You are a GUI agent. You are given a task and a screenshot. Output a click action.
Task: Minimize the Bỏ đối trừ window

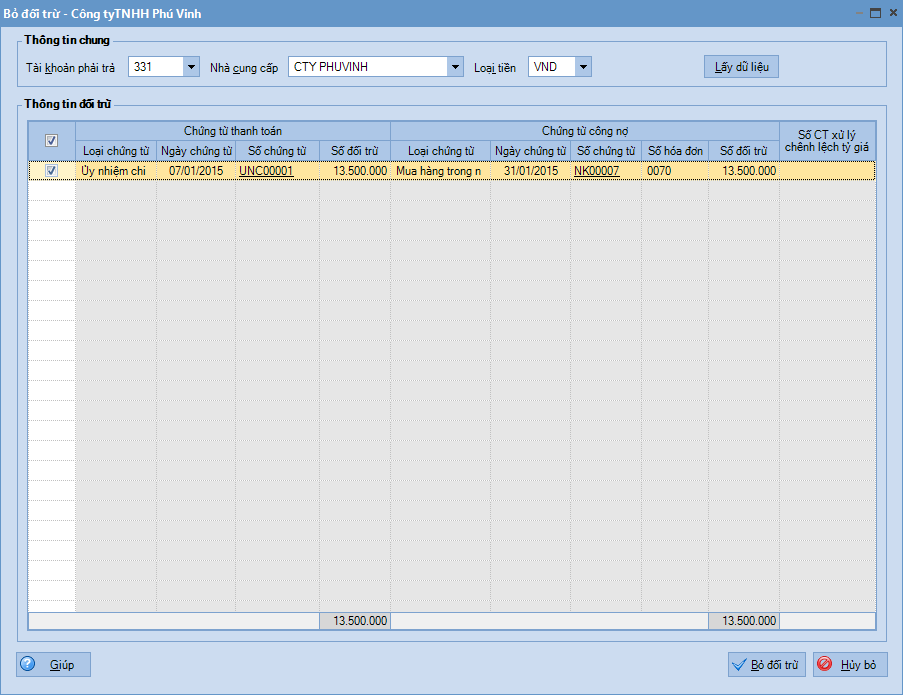858,13
